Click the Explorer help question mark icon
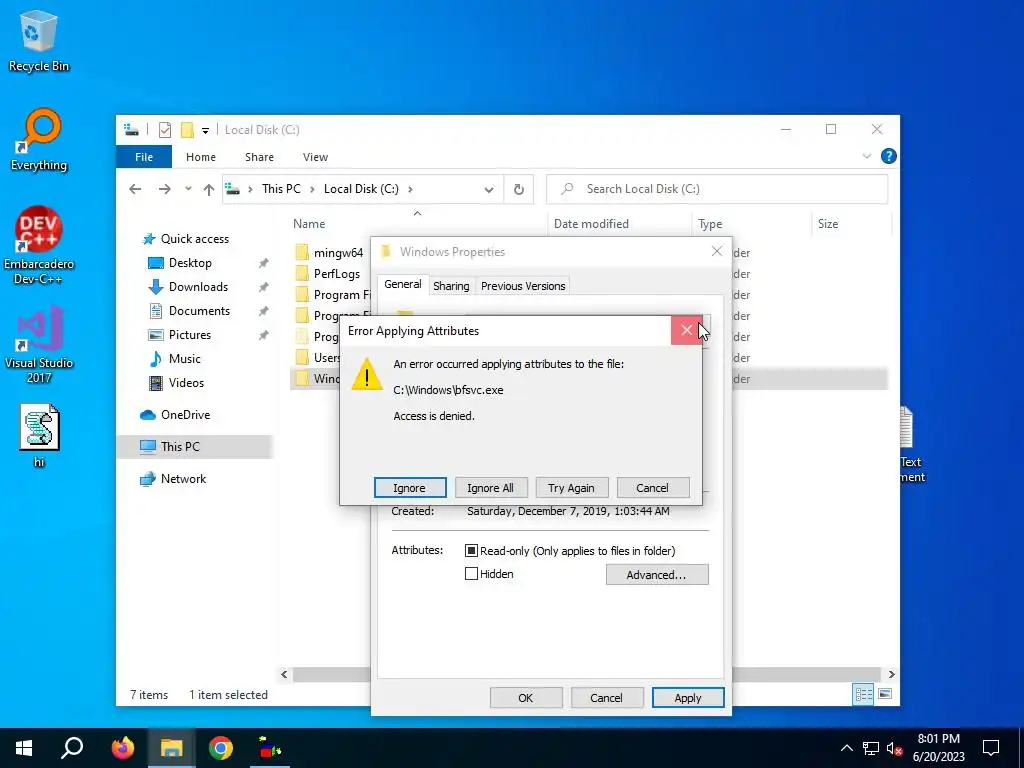Viewport: 1024px width, 768px height. [888, 156]
